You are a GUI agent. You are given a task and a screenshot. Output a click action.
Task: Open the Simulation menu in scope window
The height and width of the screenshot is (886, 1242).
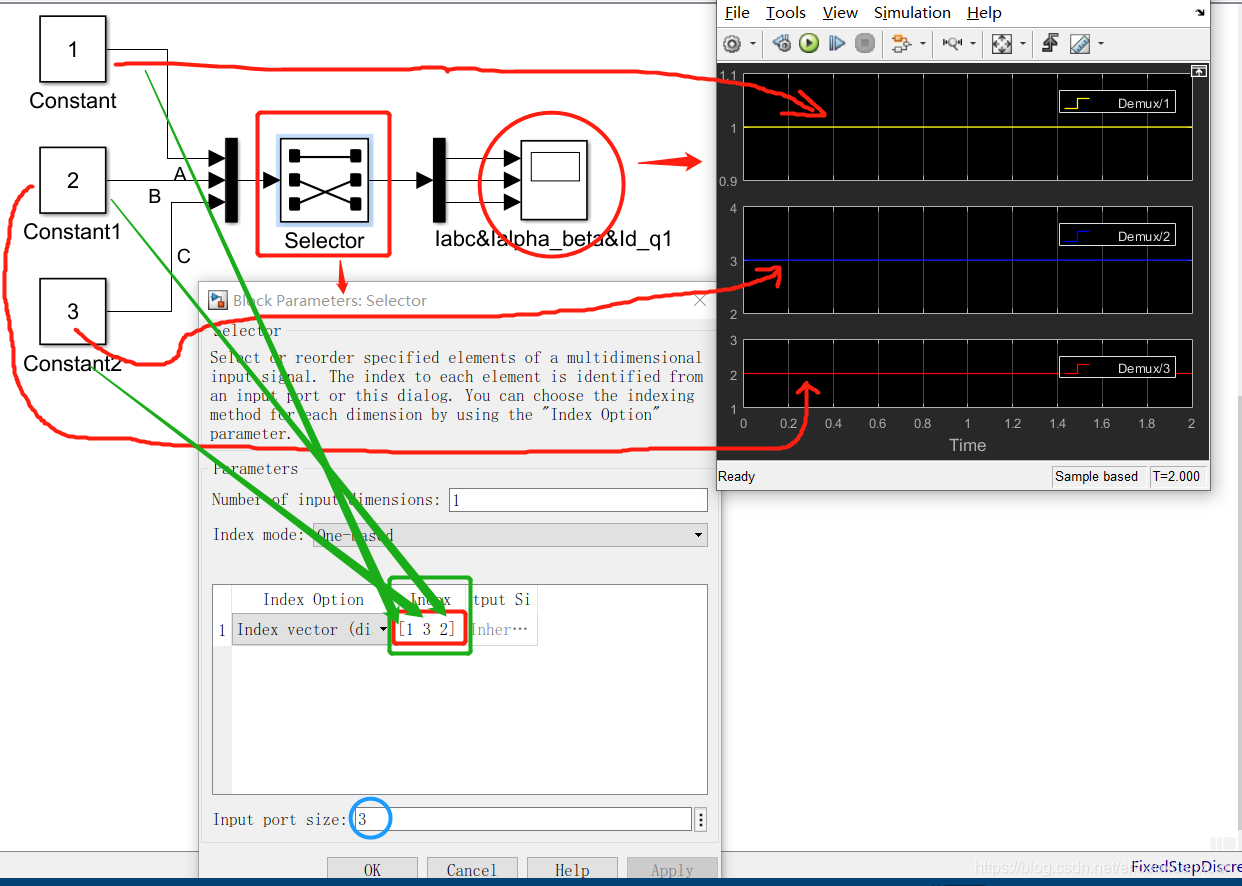(912, 13)
